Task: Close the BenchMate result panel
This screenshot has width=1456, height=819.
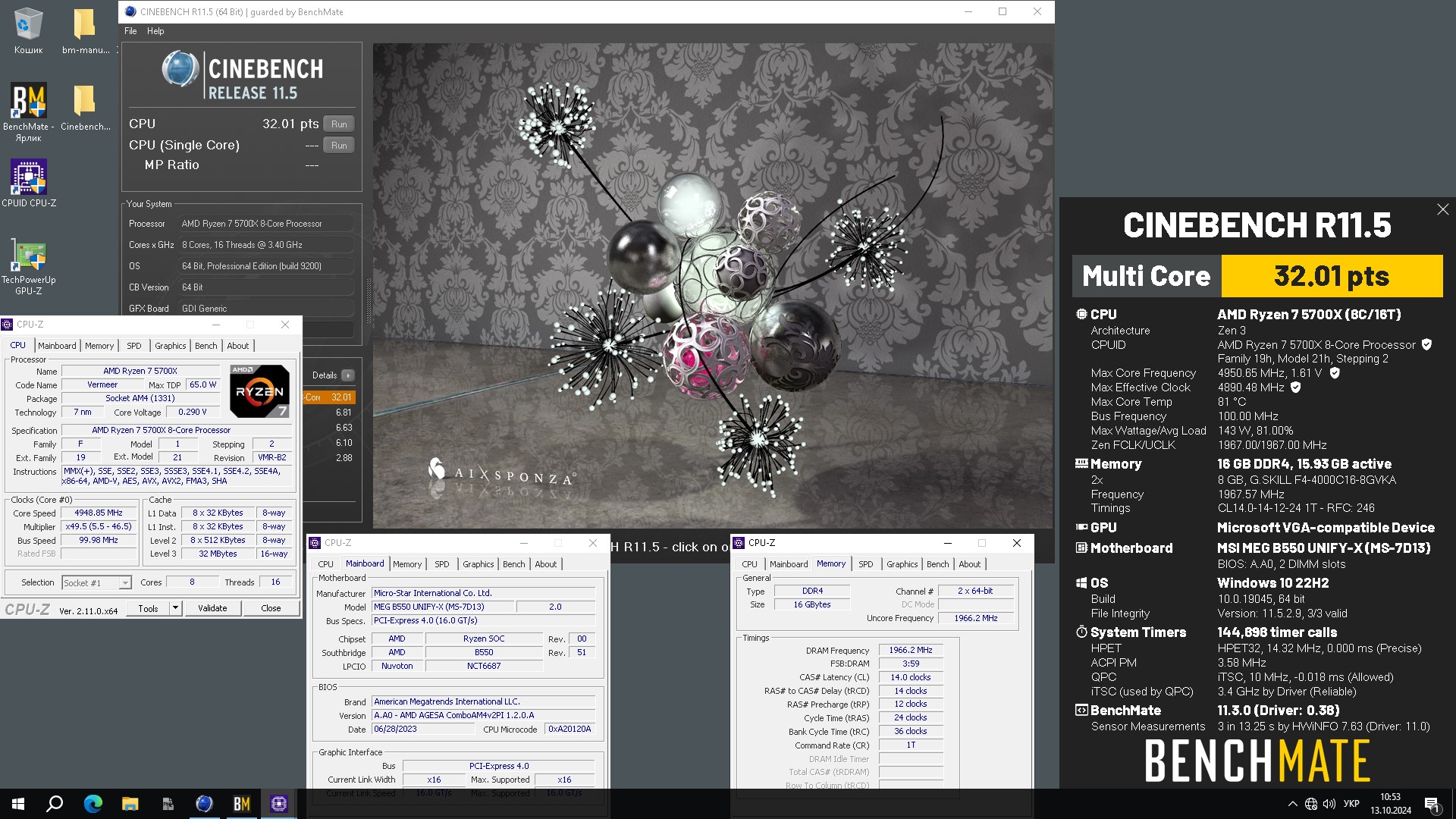Action: click(x=1442, y=209)
